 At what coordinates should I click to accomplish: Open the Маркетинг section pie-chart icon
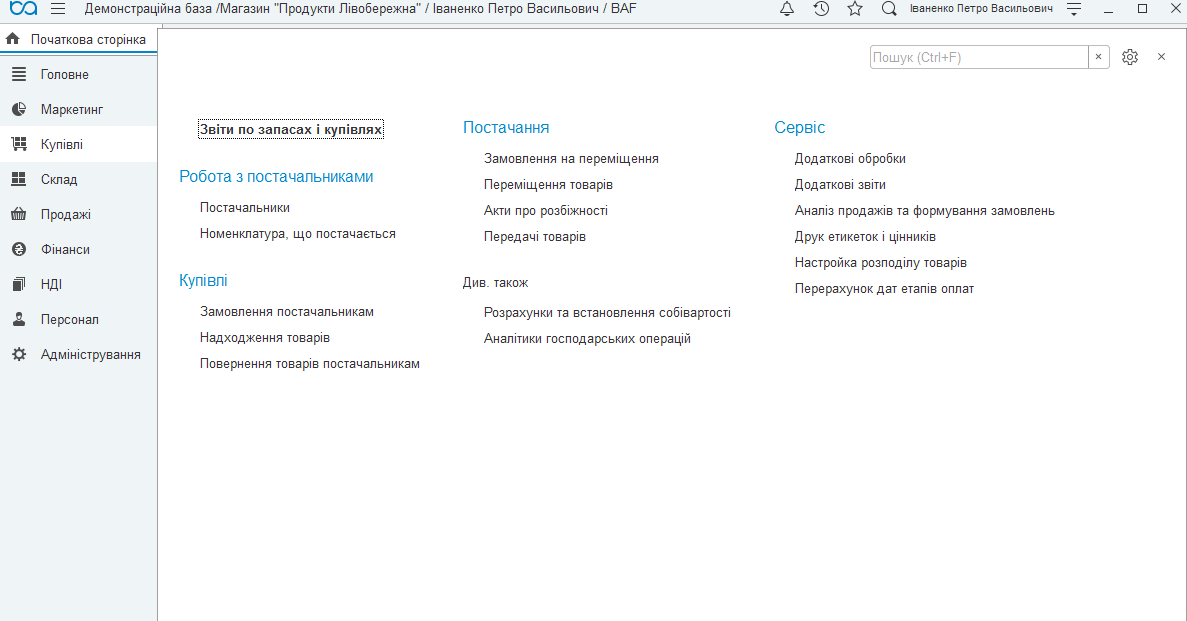point(19,109)
